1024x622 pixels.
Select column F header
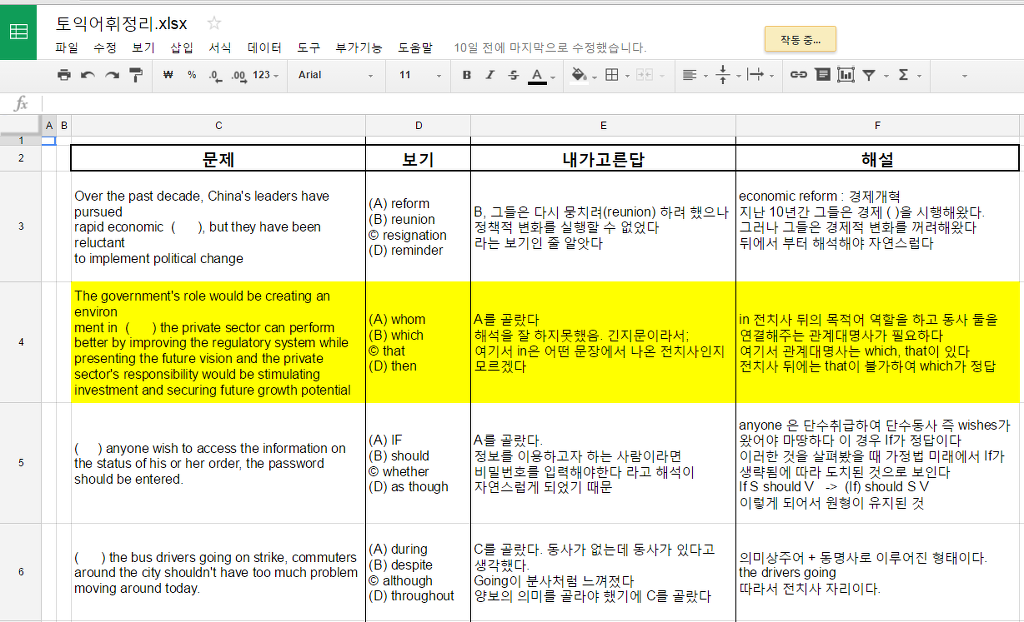(877, 125)
